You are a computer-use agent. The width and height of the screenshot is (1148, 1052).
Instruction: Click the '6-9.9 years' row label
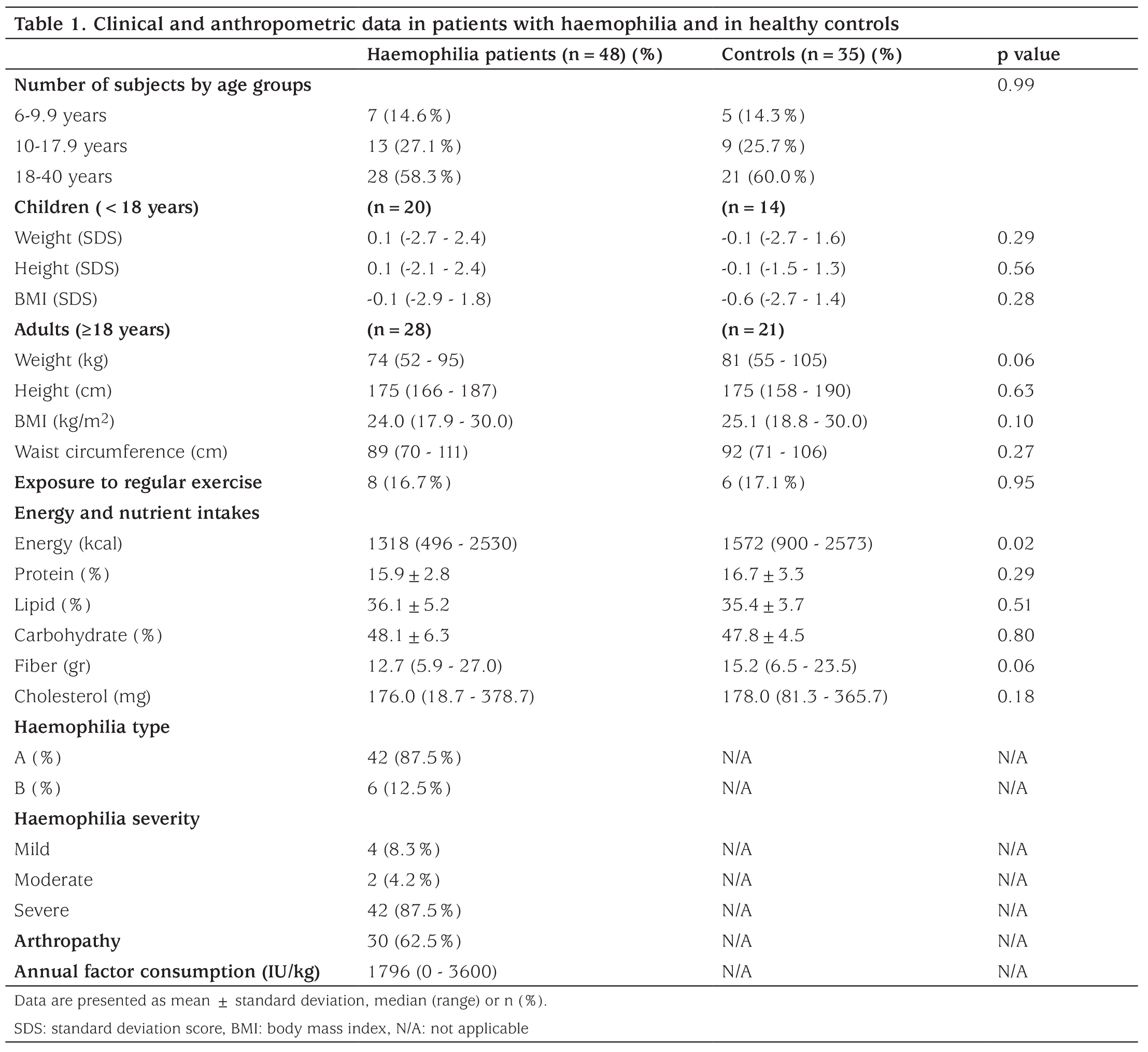(60, 116)
